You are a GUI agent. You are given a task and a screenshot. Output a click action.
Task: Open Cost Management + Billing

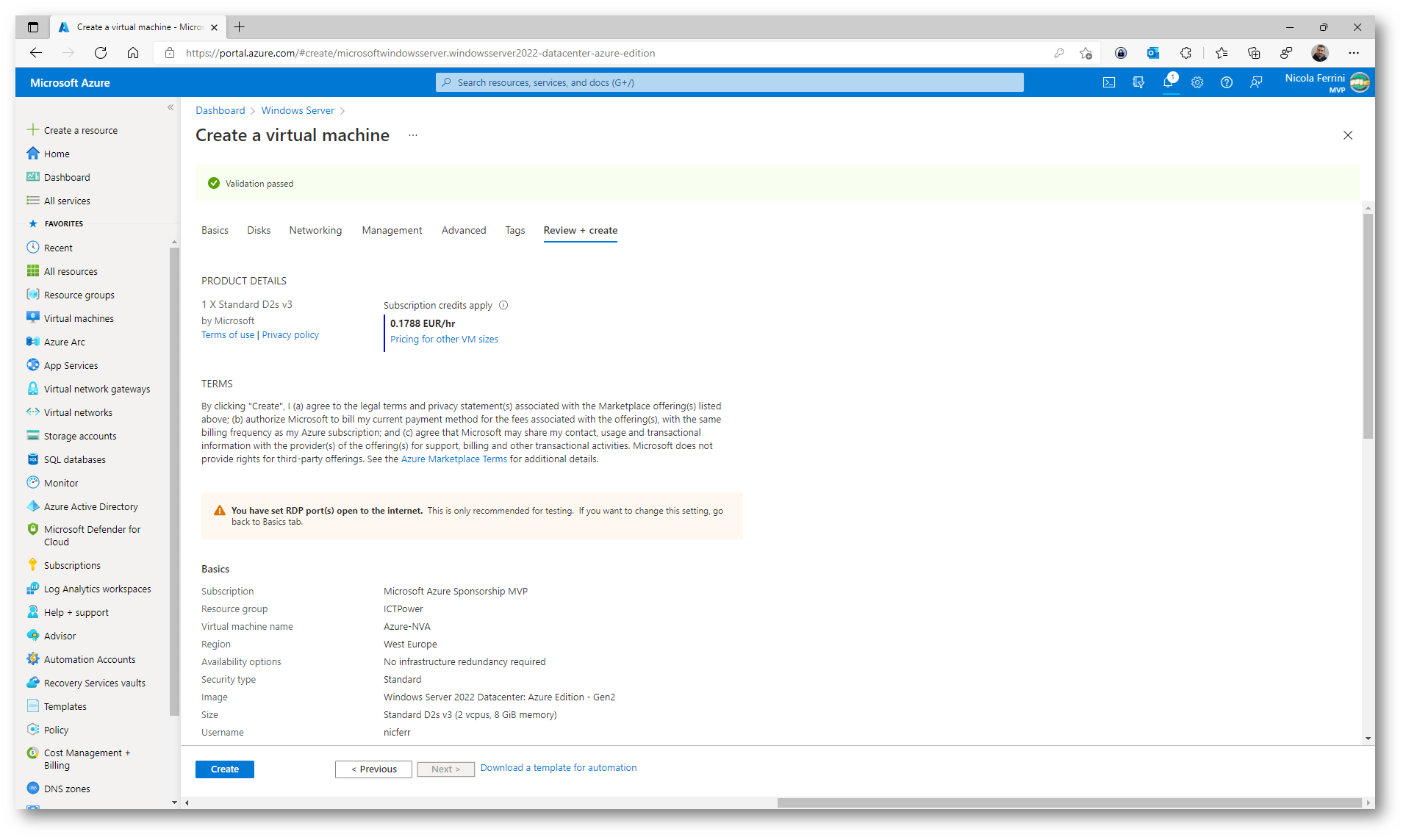coord(87,758)
